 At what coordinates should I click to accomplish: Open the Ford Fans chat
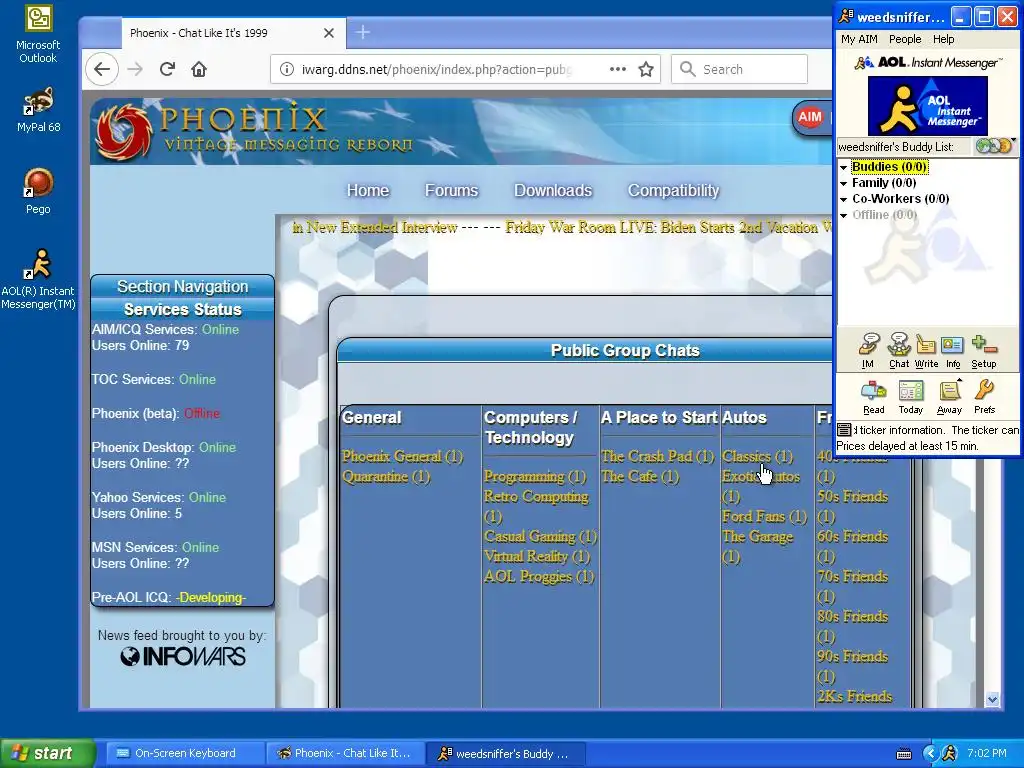point(764,517)
